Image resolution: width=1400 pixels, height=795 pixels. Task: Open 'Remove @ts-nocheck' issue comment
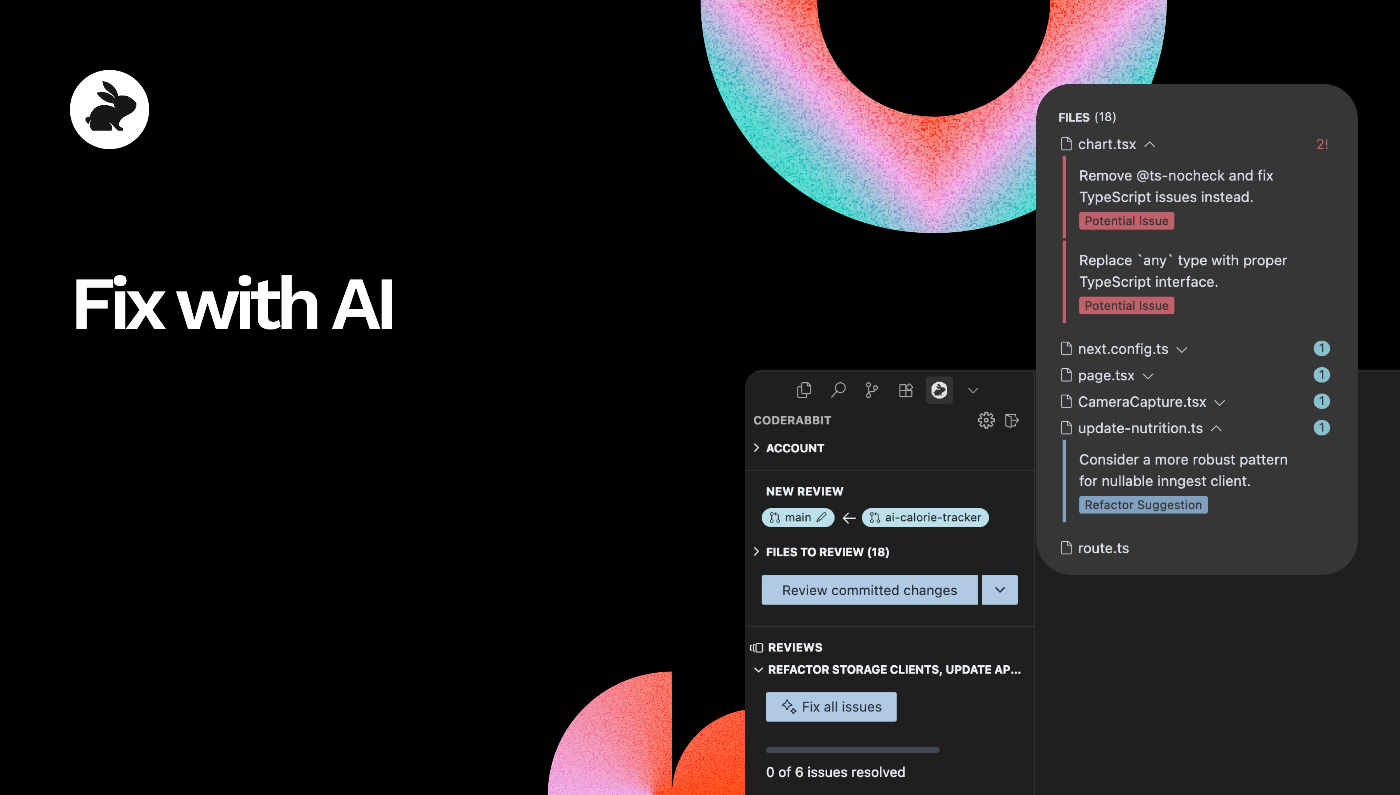(x=1176, y=186)
